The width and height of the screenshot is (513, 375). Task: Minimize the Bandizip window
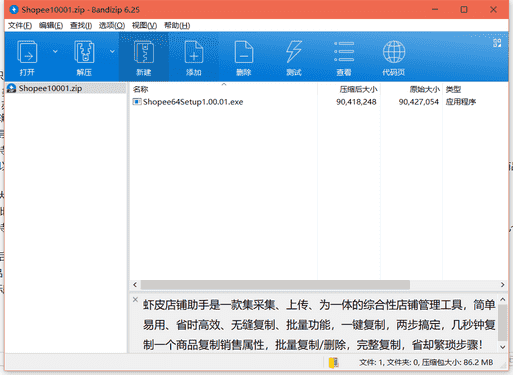435,10
